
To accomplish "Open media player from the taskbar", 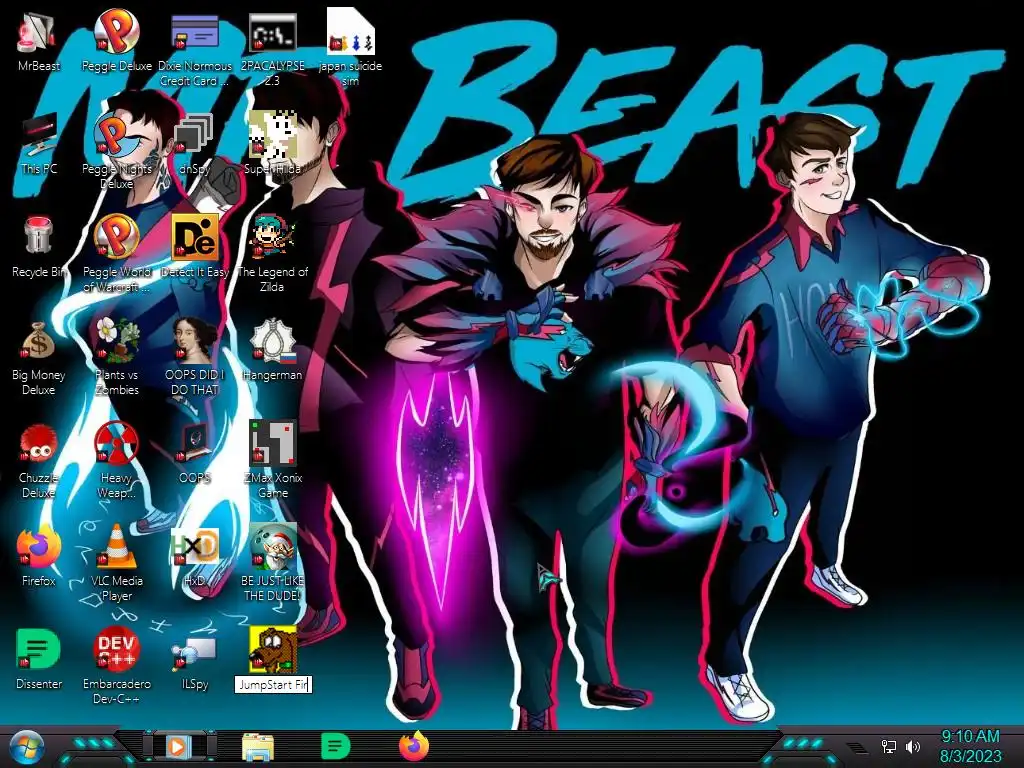I will (178, 746).
